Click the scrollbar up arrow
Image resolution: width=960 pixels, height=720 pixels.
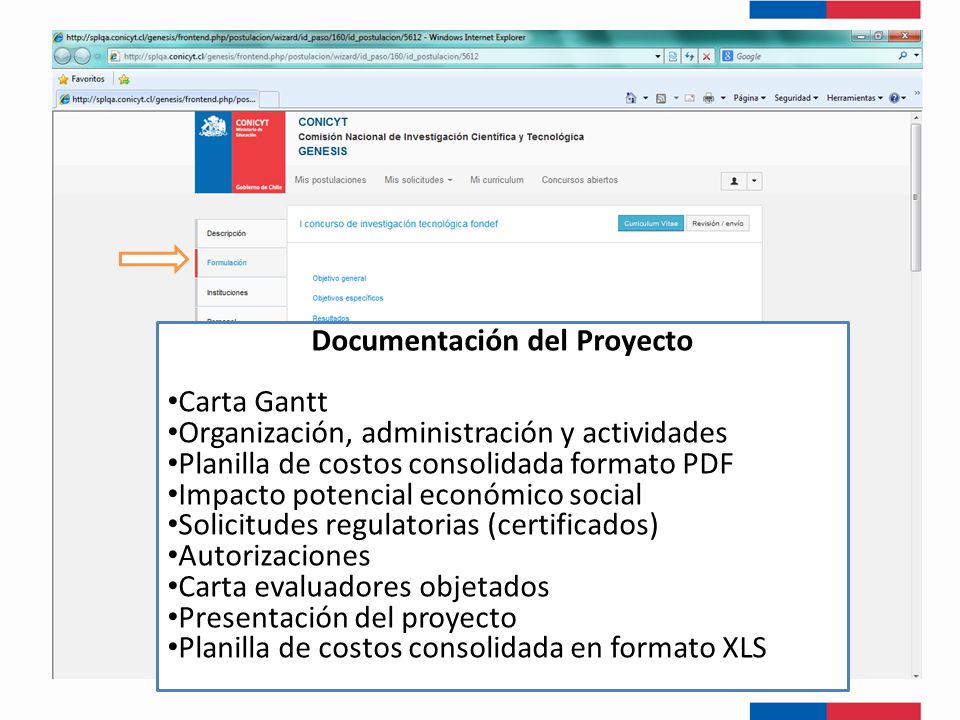(916, 118)
